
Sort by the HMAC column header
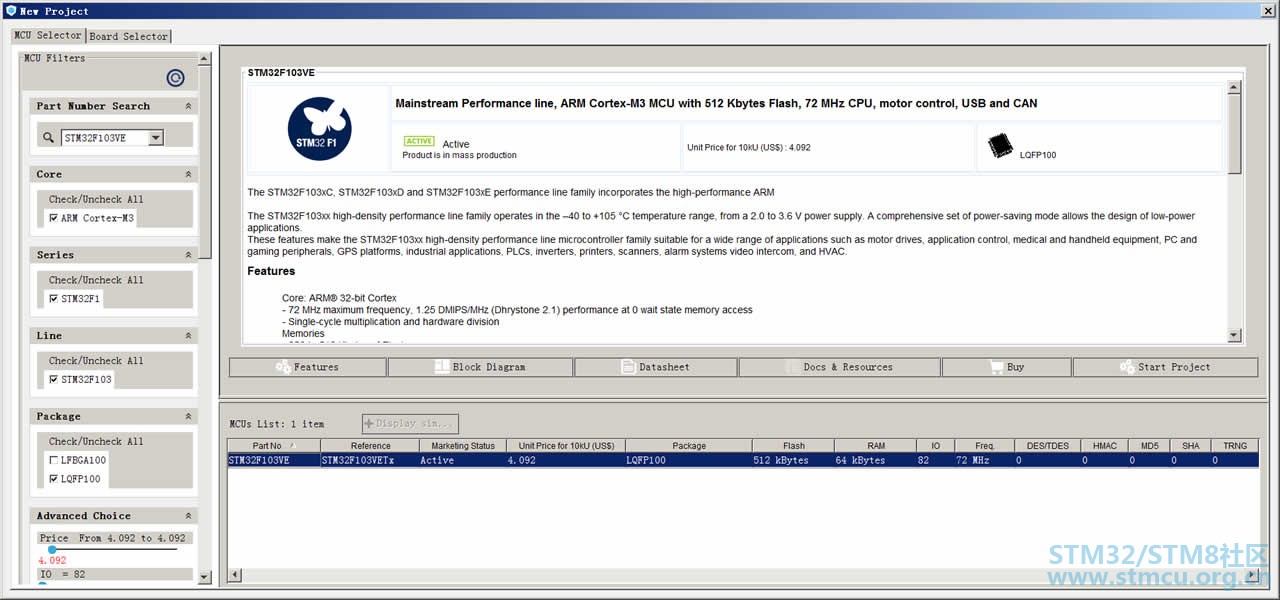1105,446
